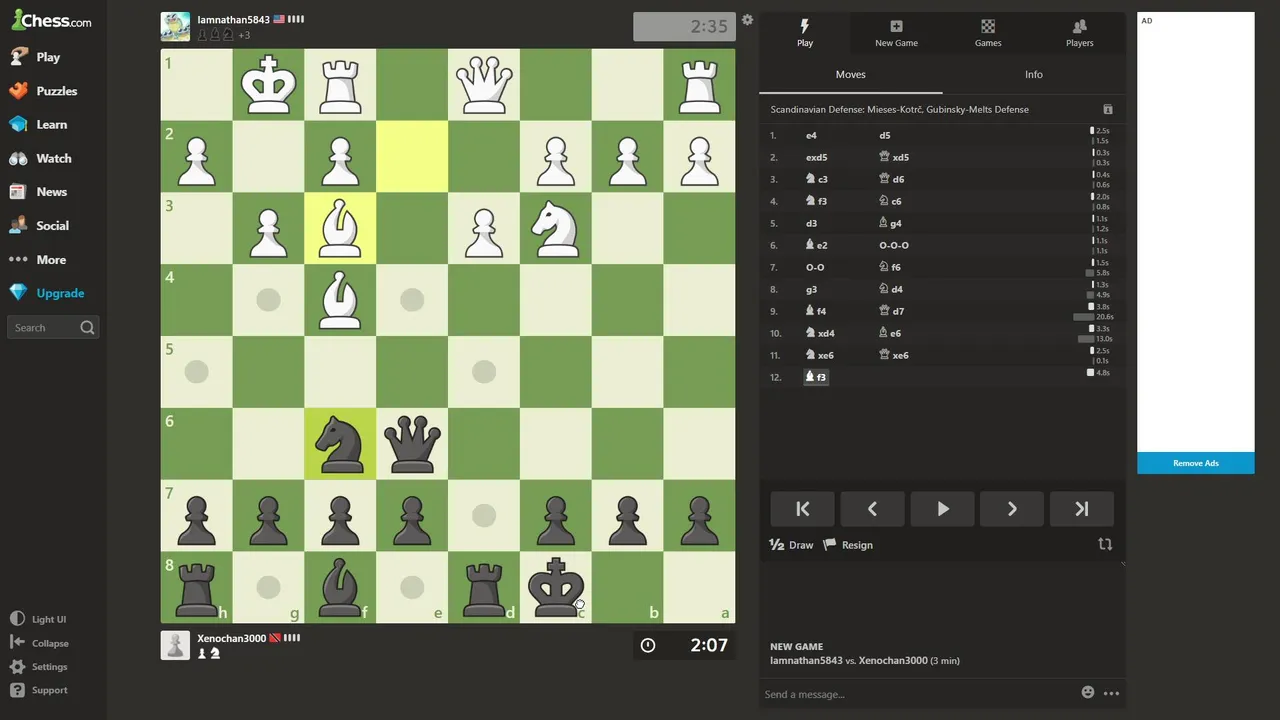Switch to the Play tab
The image size is (1280, 720).
tap(805, 33)
